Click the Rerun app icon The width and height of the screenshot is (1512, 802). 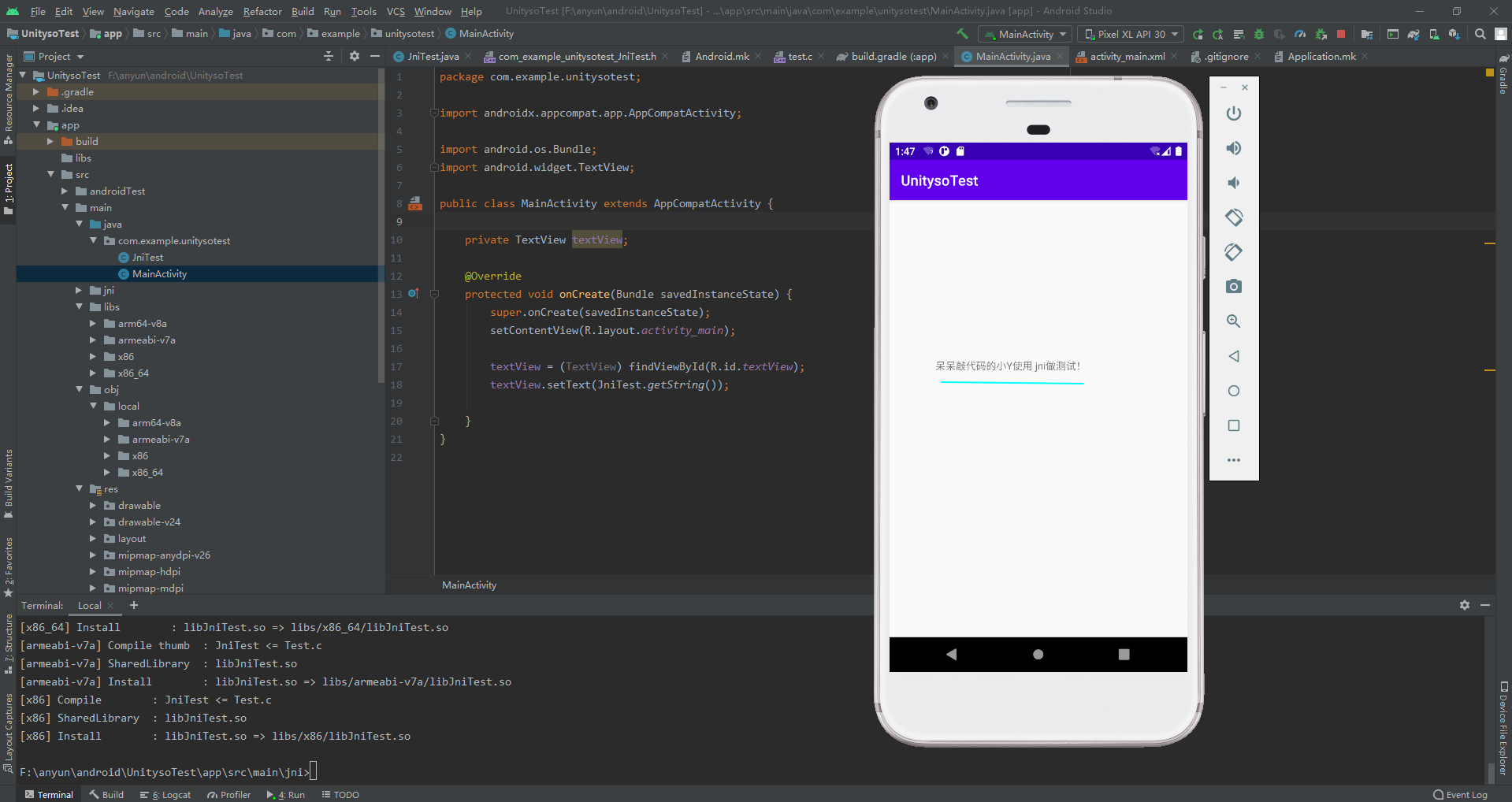point(1198,34)
